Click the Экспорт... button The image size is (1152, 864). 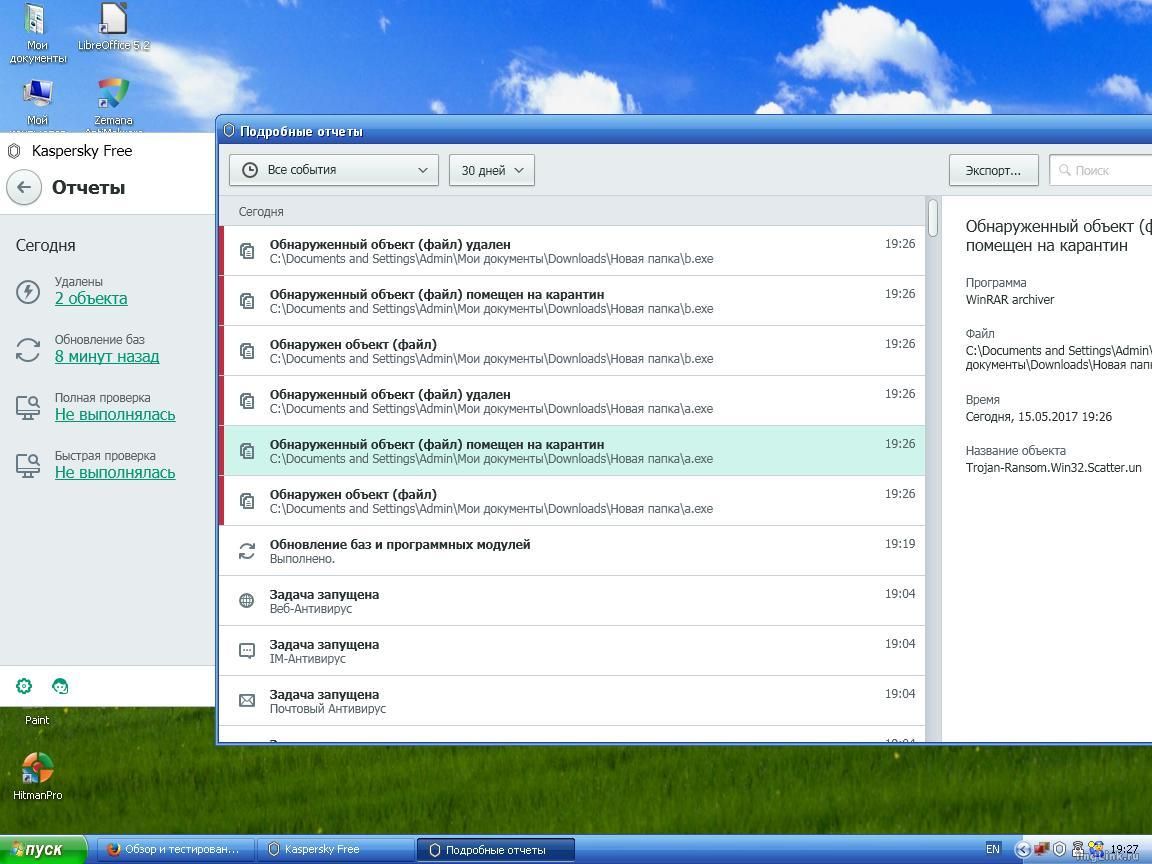993,170
